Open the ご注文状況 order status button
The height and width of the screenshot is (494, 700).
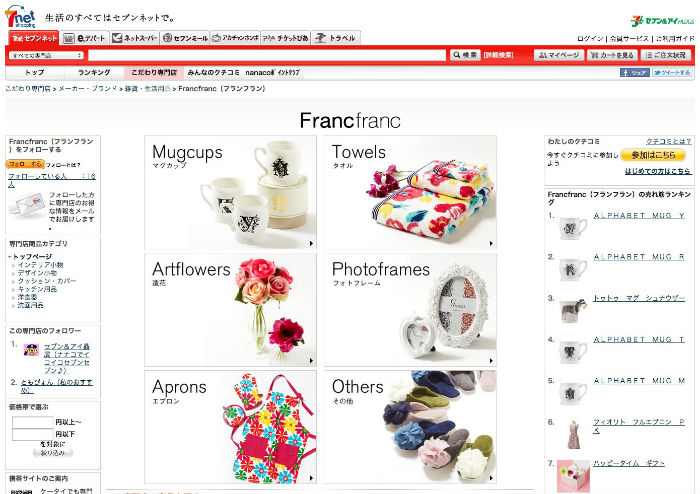[666, 55]
